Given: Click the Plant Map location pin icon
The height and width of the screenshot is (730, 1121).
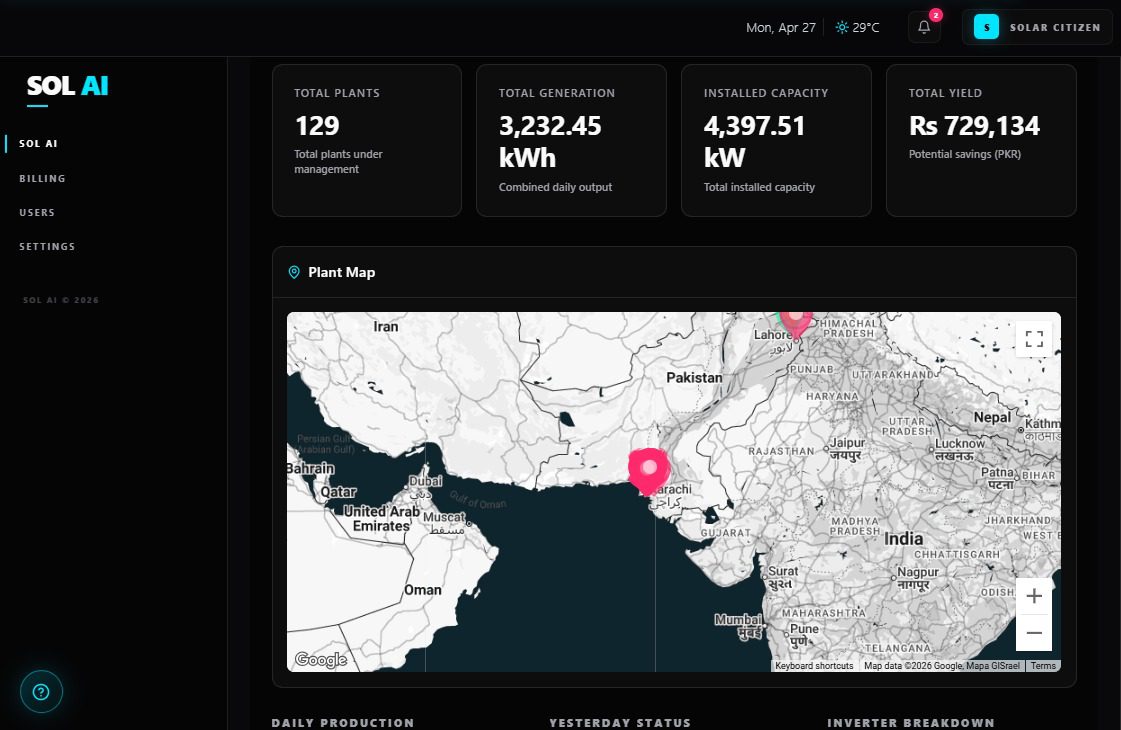Looking at the screenshot, I should pos(294,272).
